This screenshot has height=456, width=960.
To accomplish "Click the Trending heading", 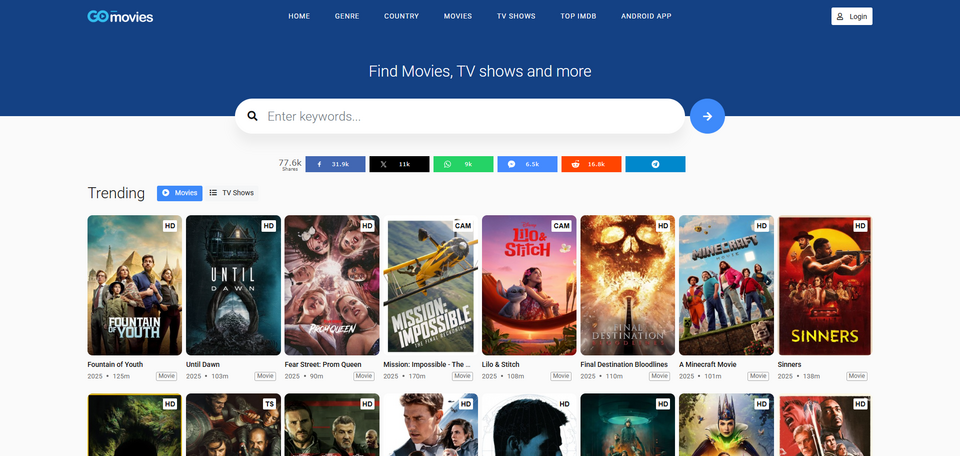I will tap(116, 193).
